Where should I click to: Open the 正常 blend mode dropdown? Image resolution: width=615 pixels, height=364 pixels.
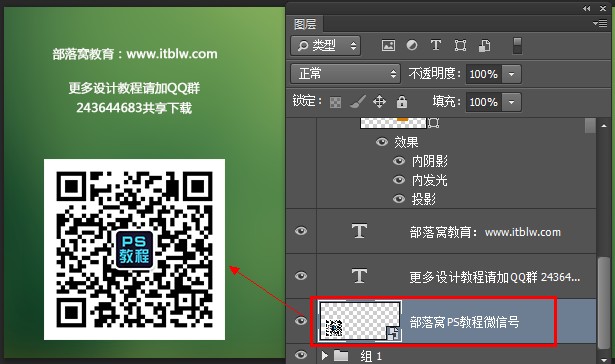pyautogui.click(x=345, y=74)
